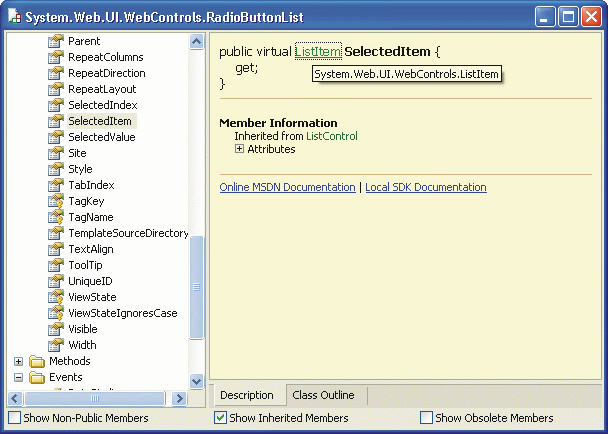Viewport: 608px width, 434px height.
Task: Click the Events folder icon
Action: [x=37, y=377]
